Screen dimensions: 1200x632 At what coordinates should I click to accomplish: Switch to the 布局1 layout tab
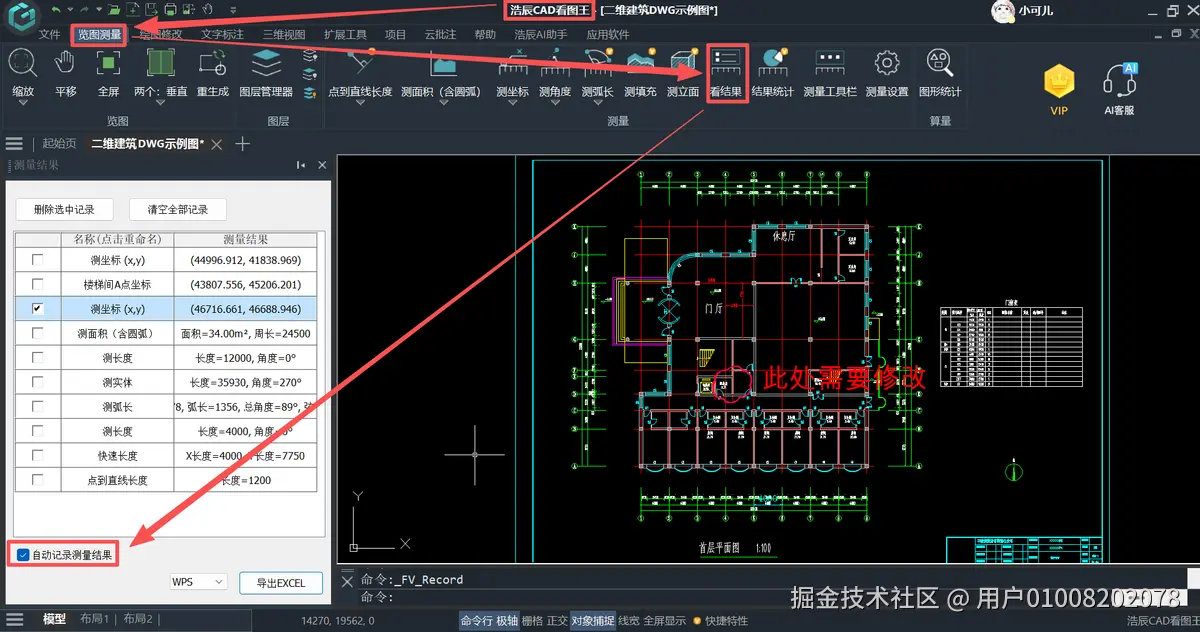[94, 620]
